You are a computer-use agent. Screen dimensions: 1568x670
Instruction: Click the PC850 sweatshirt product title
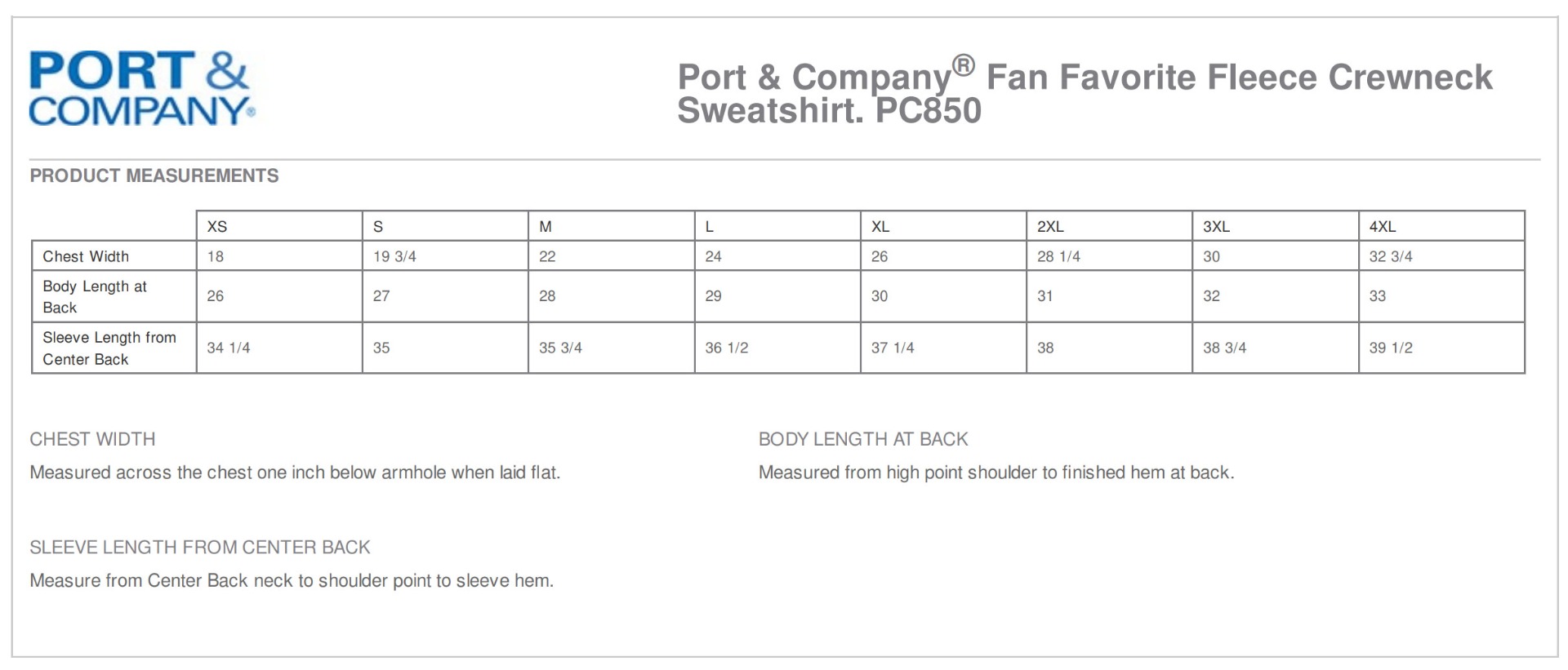tap(1085, 93)
